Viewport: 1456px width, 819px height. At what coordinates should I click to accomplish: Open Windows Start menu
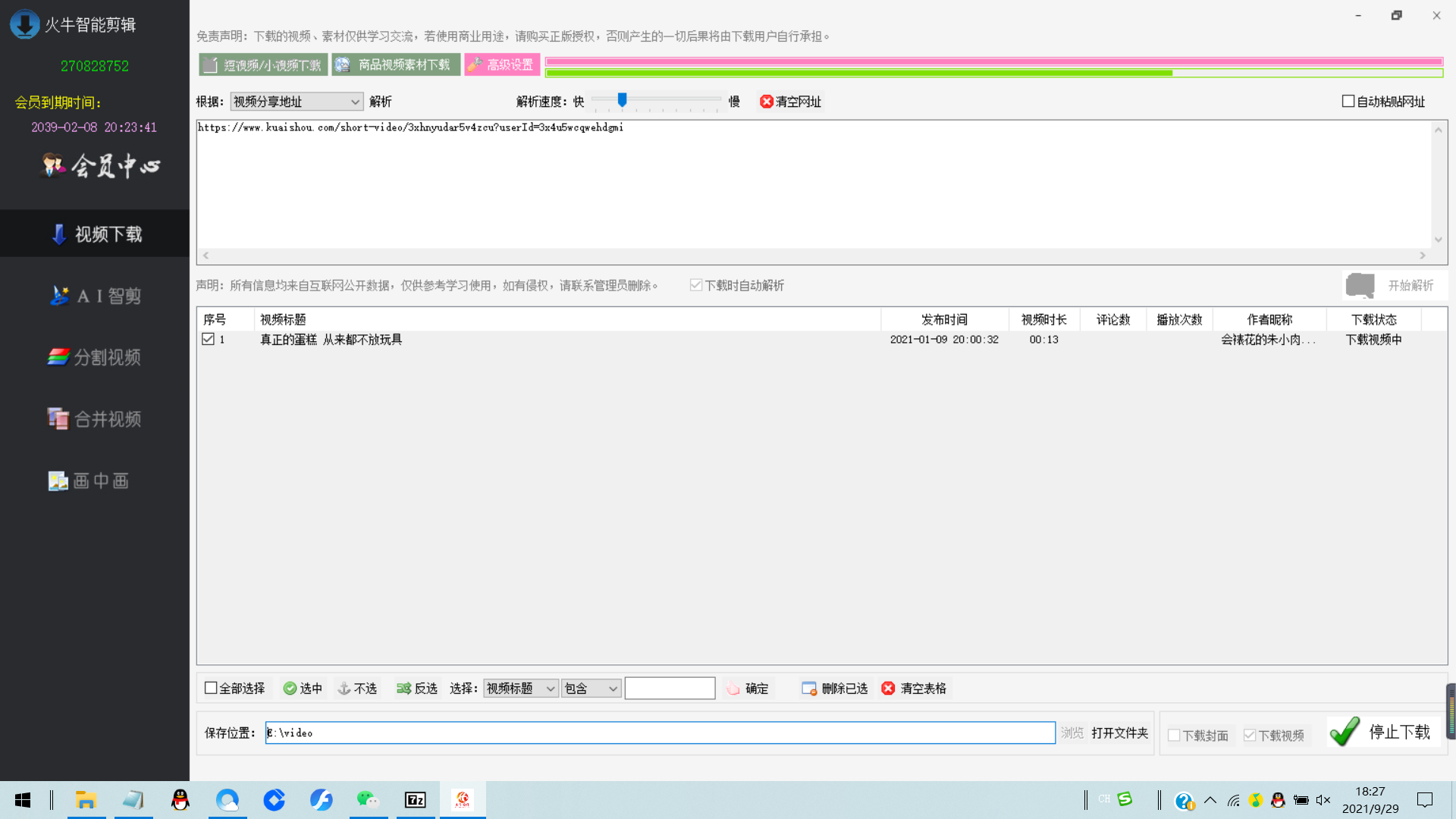pos(23,800)
